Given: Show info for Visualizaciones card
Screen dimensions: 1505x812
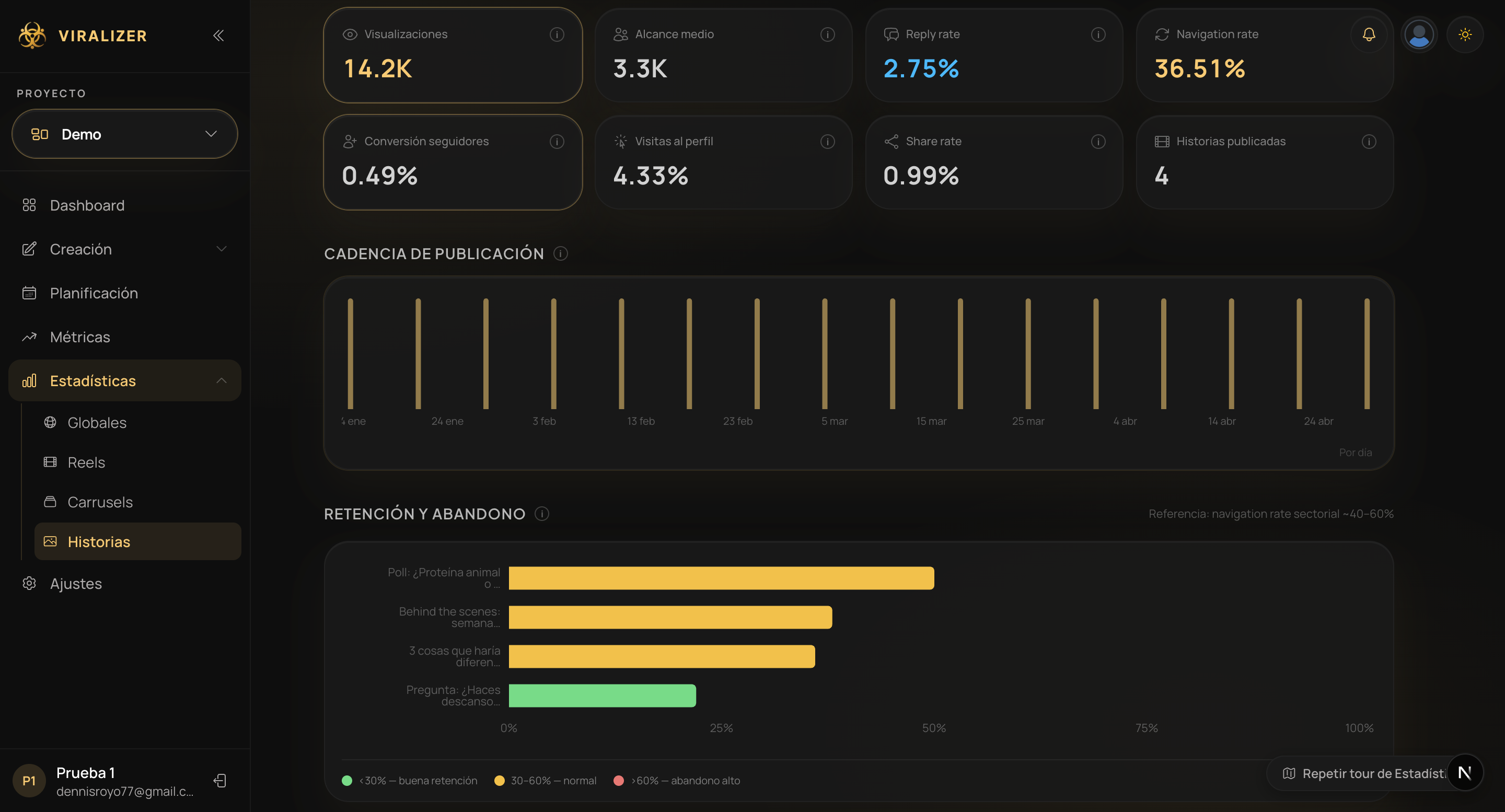Looking at the screenshot, I should pyautogui.click(x=557, y=34).
